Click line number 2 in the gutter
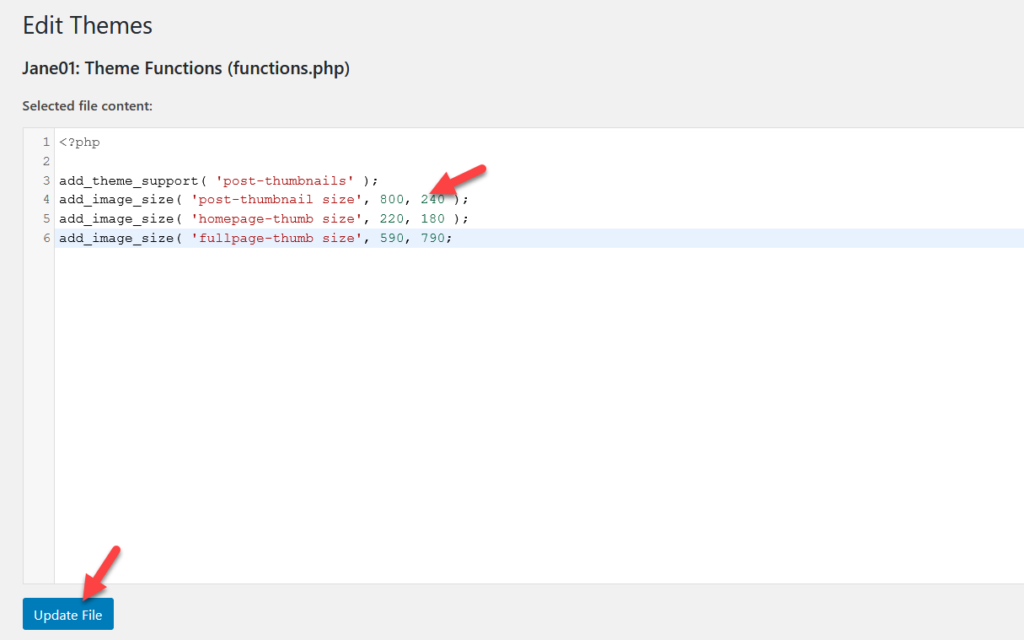Screen dimensions: 1024x640 [46, 161]
